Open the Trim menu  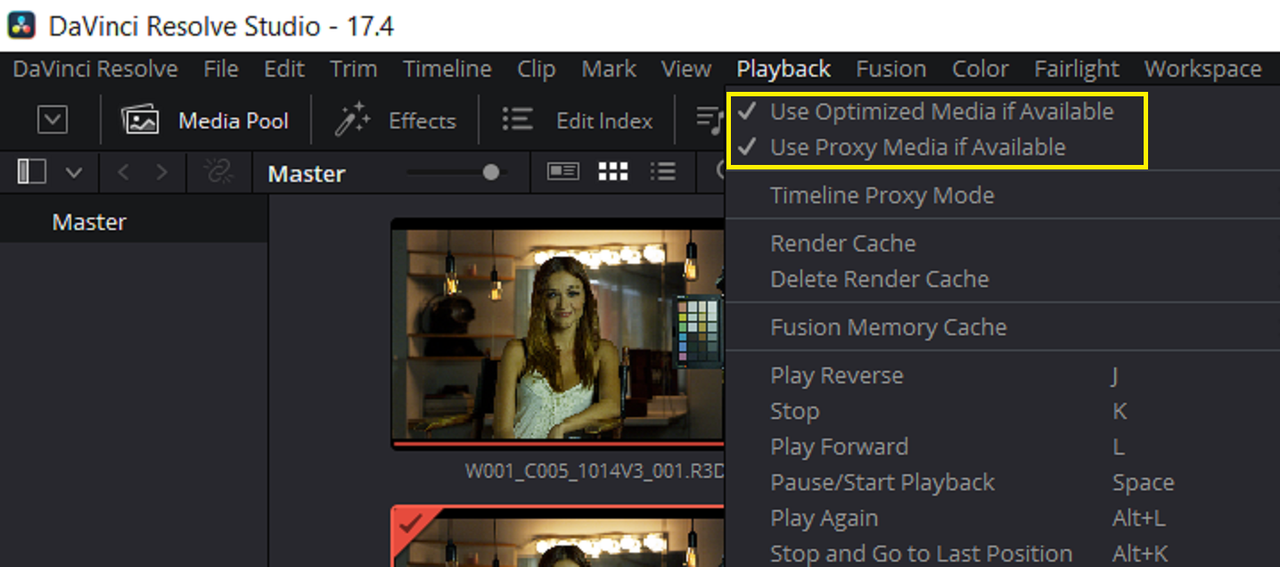click(353, 69)
